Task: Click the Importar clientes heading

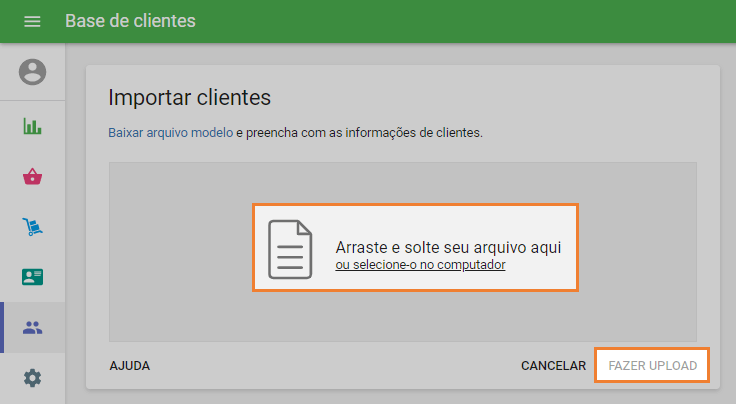Action: (x=190, y=98)
